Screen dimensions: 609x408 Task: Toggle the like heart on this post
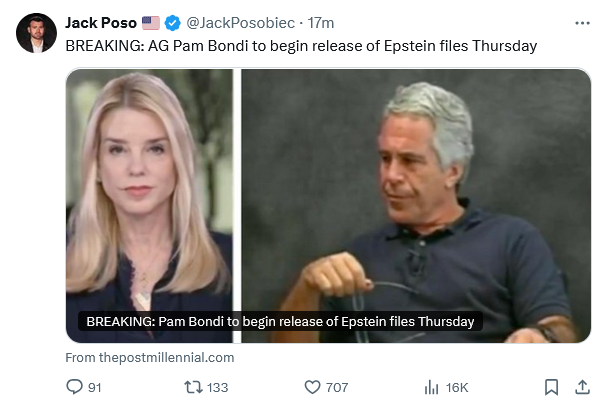311,387
